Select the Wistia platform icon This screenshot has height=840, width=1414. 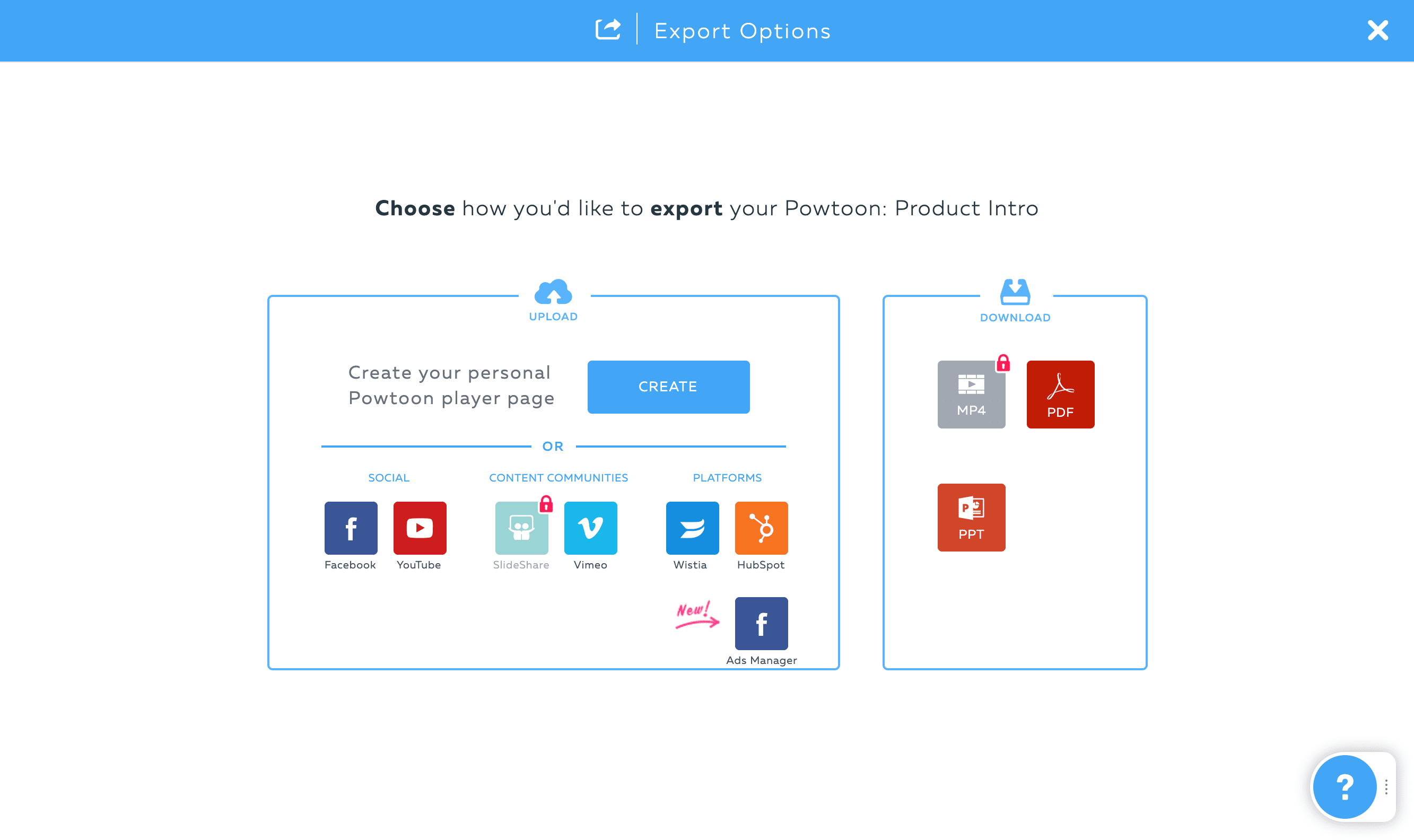click(692, 527)
